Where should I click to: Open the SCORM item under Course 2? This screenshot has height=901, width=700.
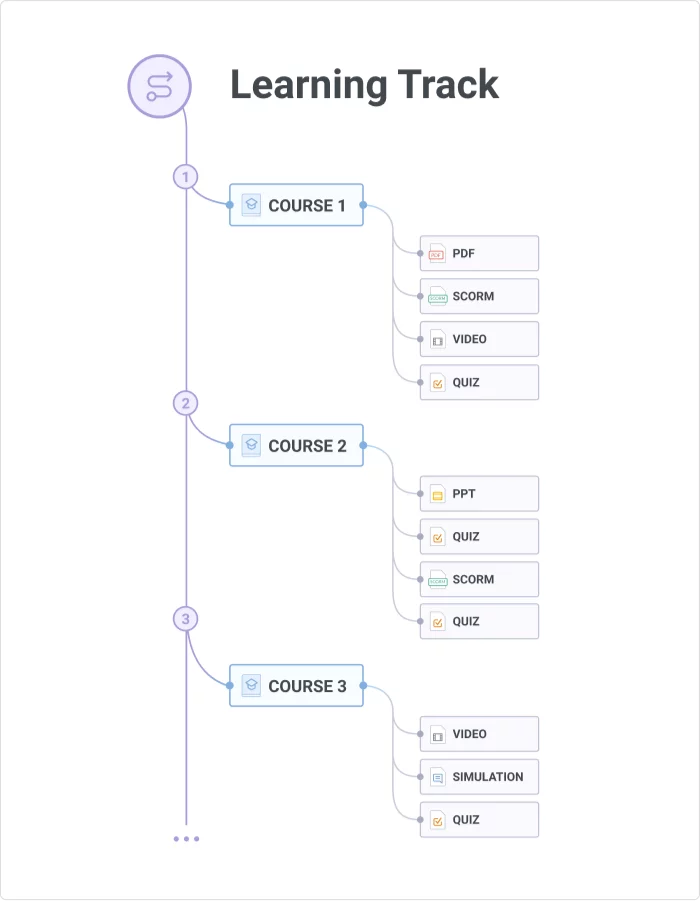pos(480,580)
